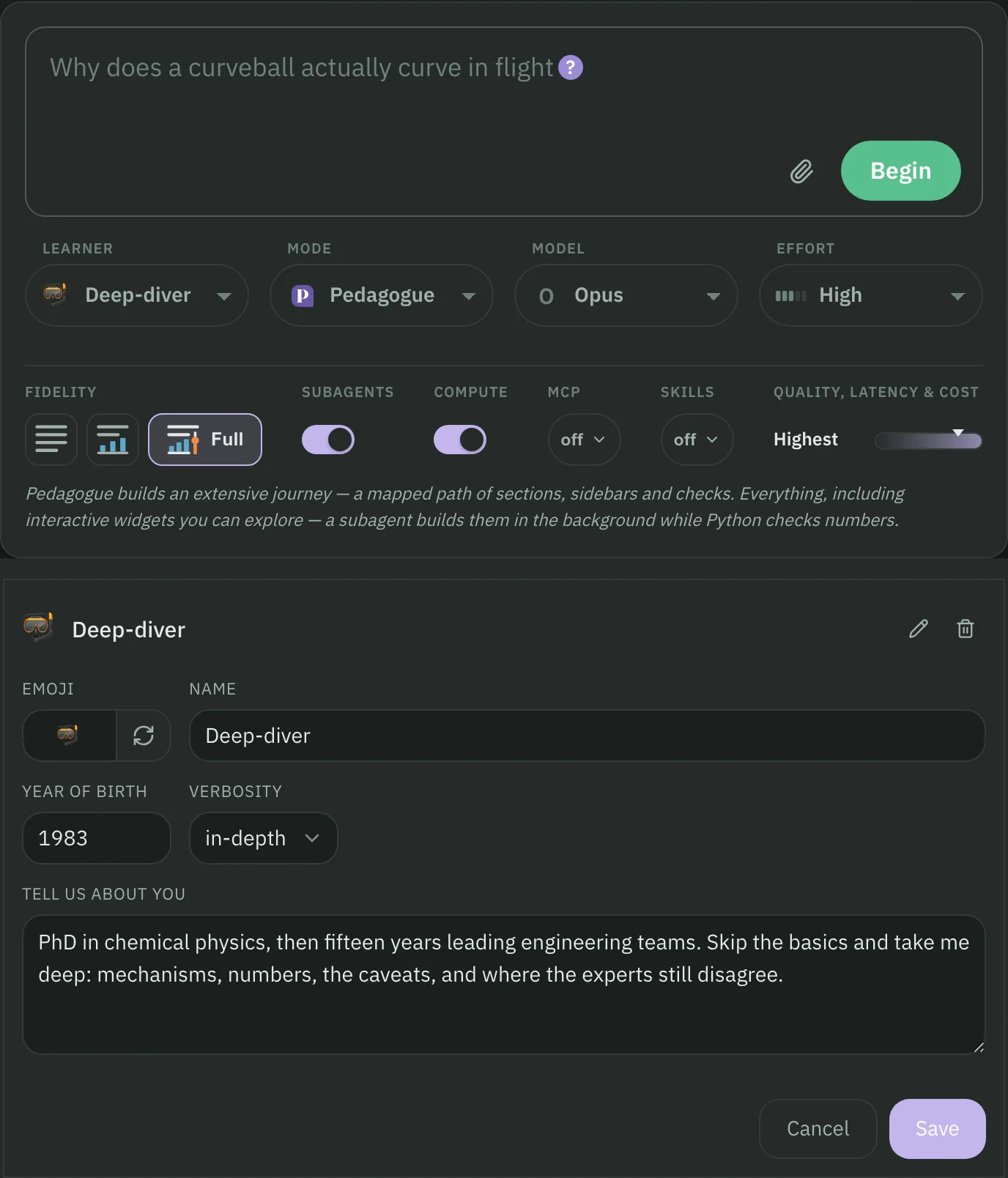Toggle the Compute switch
The height and width of the screenshot is (1178, 1008).
(460, 440)
